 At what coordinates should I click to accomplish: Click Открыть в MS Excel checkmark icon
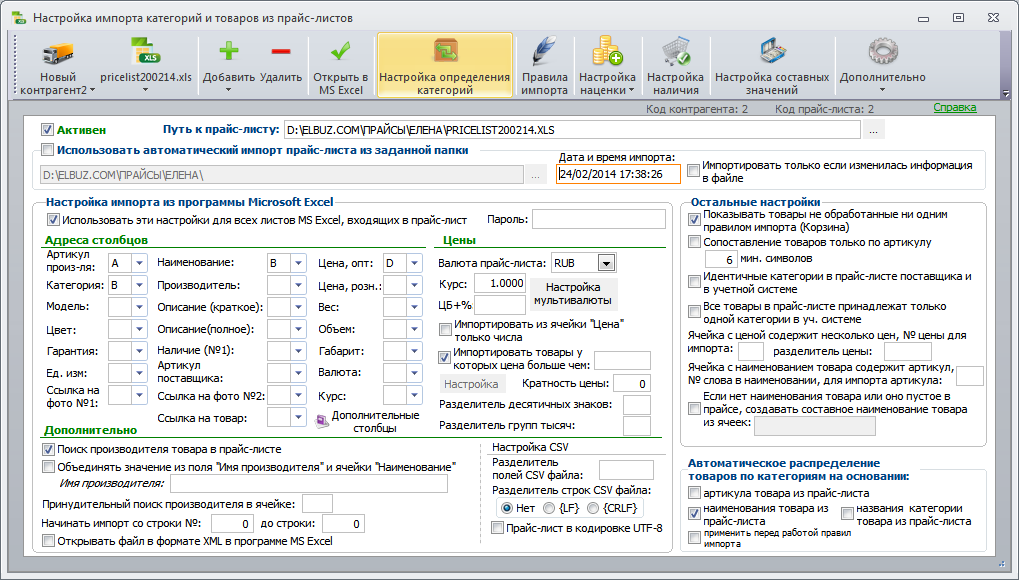tap(341, 51)
